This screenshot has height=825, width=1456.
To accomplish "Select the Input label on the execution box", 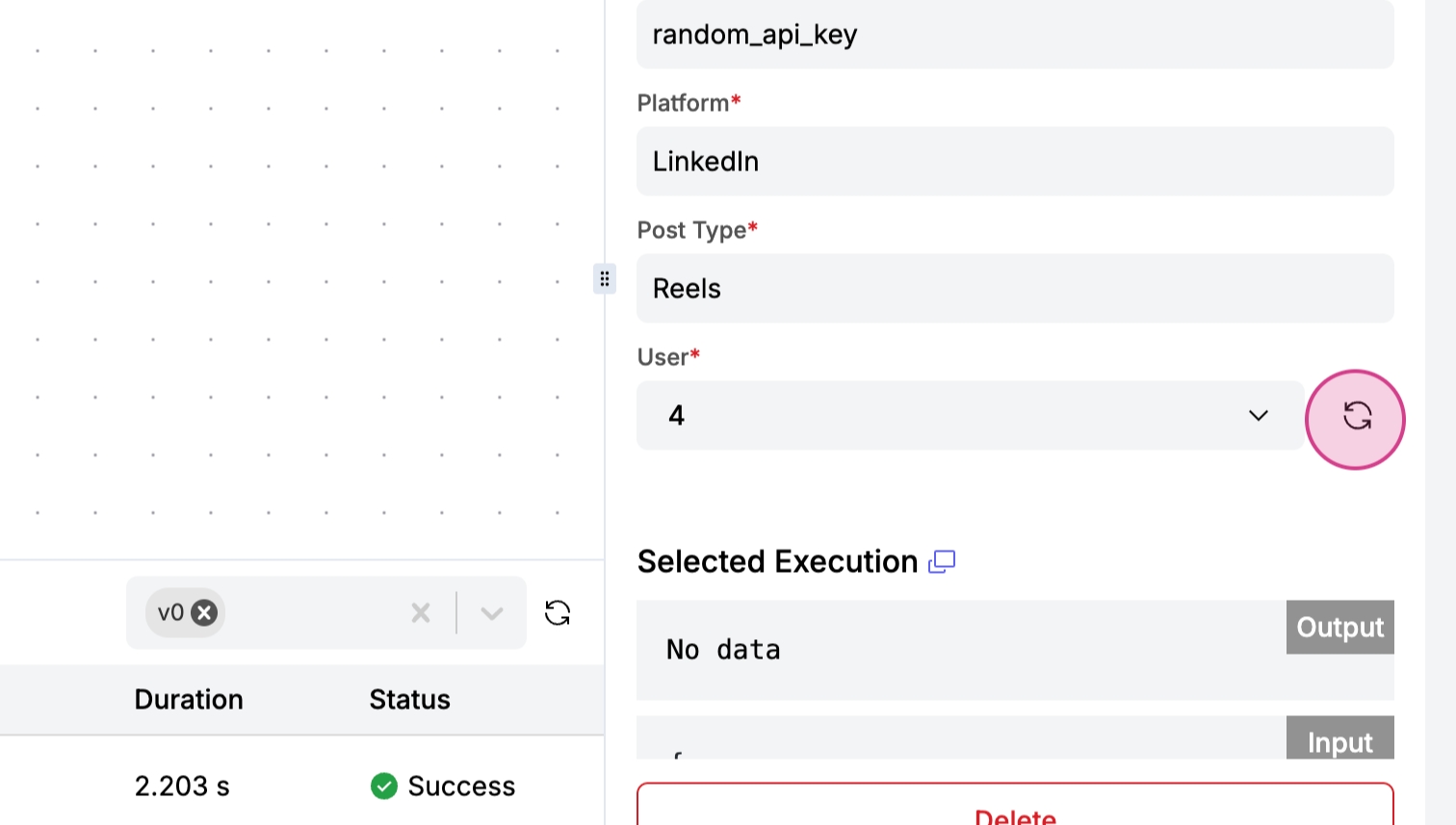I will click(x=1339, y=741).
